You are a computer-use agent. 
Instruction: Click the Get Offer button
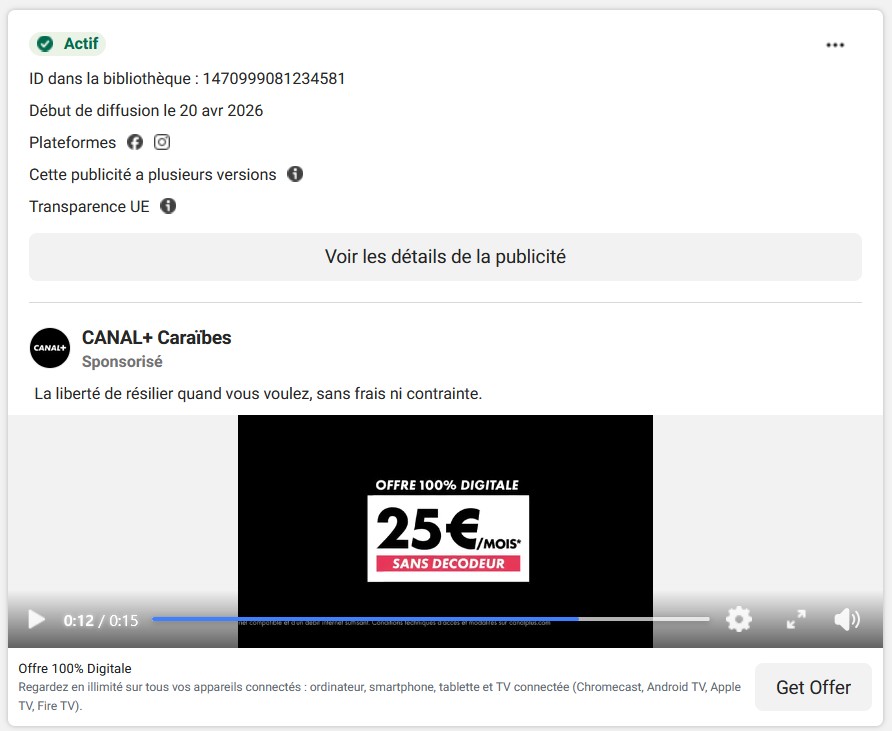tap(813, 687)
